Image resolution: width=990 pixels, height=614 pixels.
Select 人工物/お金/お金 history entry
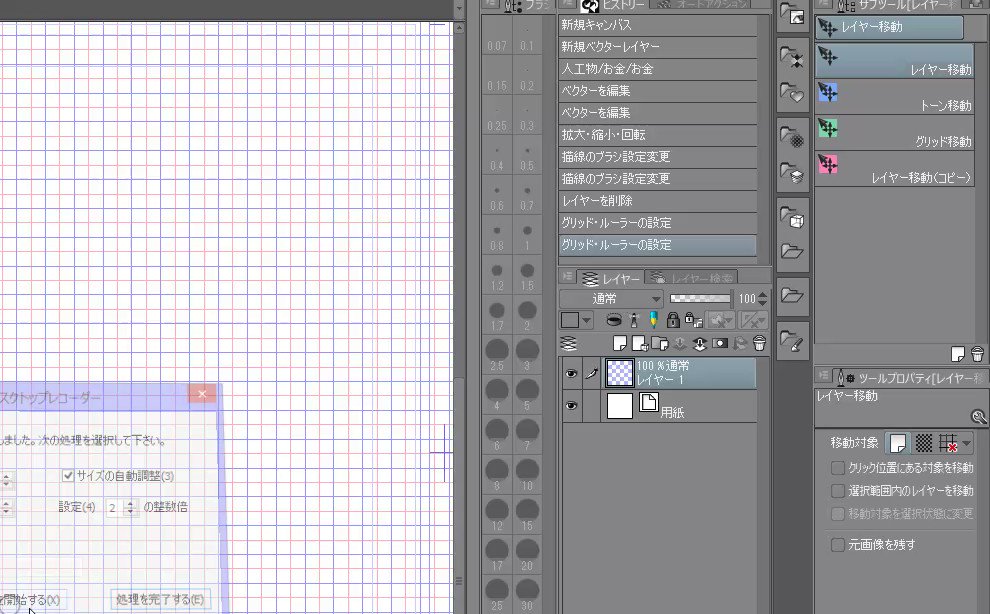[657, 69]
